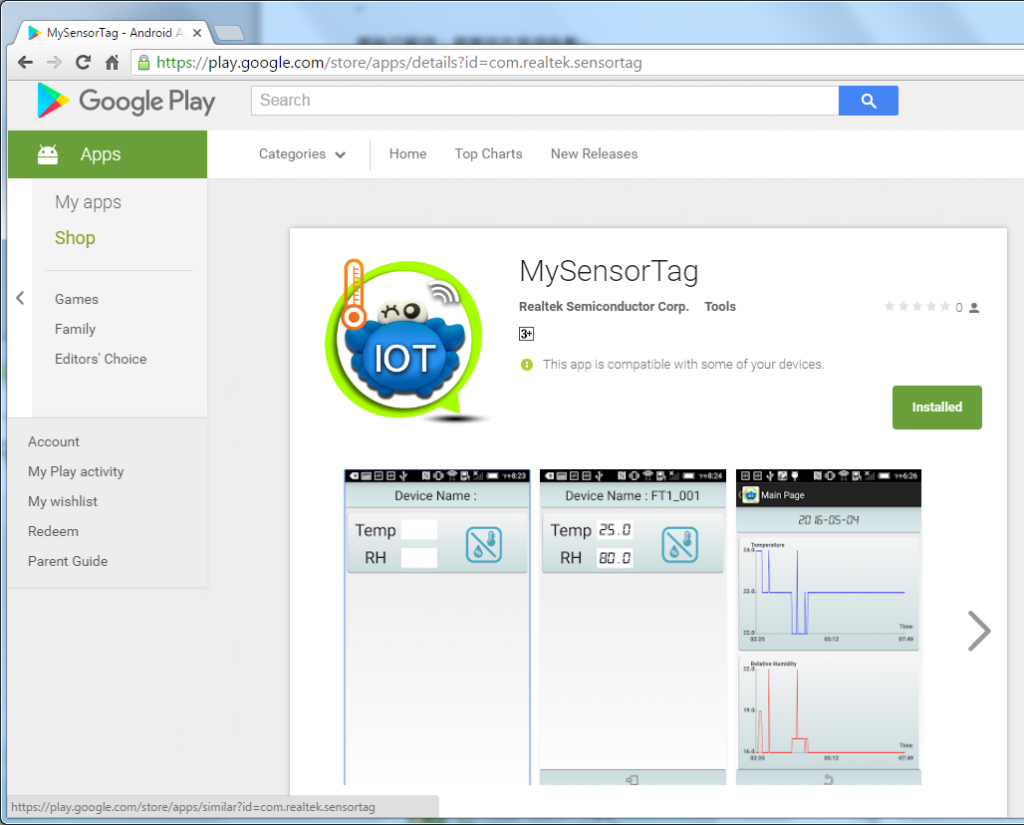The height and width of the screenshot is (825, 1024).
Task: Switch to the Top Charts tab
Action: tap(488, 154)
